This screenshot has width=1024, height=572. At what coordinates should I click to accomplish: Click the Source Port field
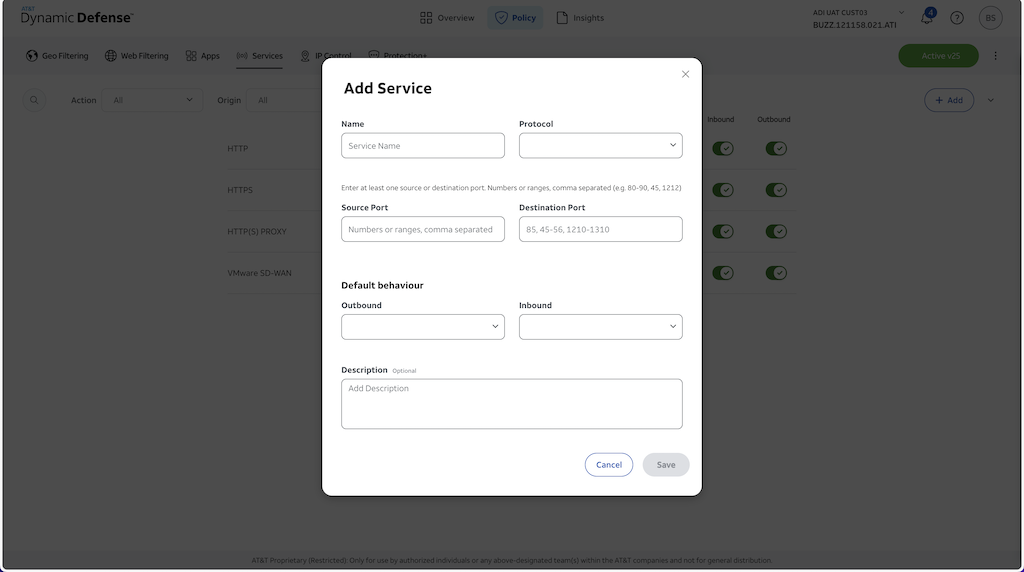pos(423,229)
